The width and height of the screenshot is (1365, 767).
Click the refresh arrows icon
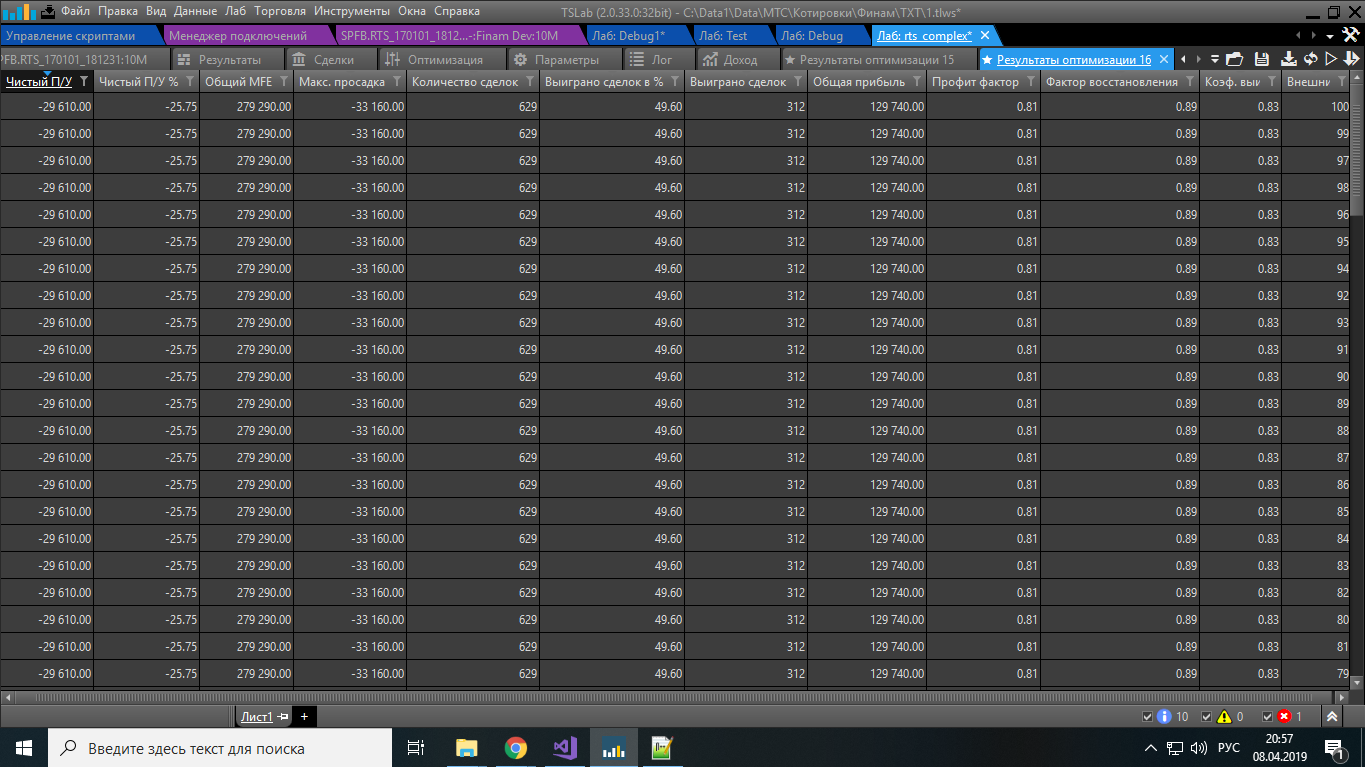1310,59
